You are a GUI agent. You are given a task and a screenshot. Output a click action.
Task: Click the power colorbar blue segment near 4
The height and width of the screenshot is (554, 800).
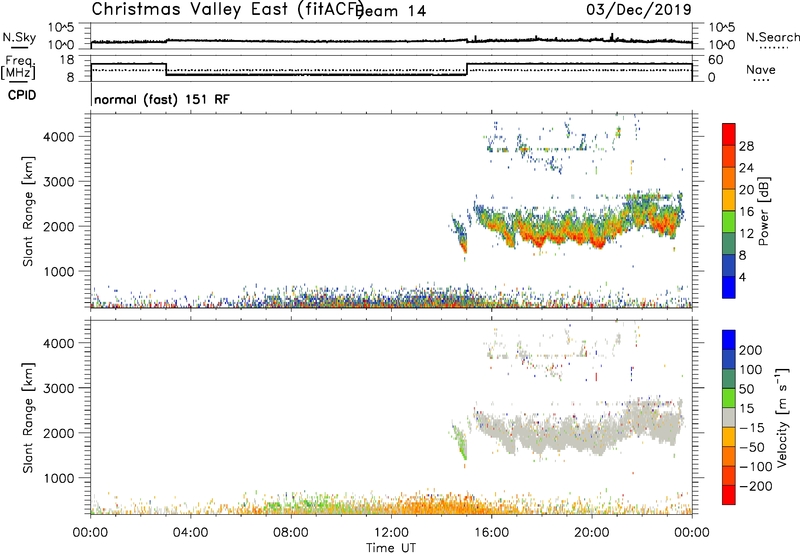click(729, 287)
